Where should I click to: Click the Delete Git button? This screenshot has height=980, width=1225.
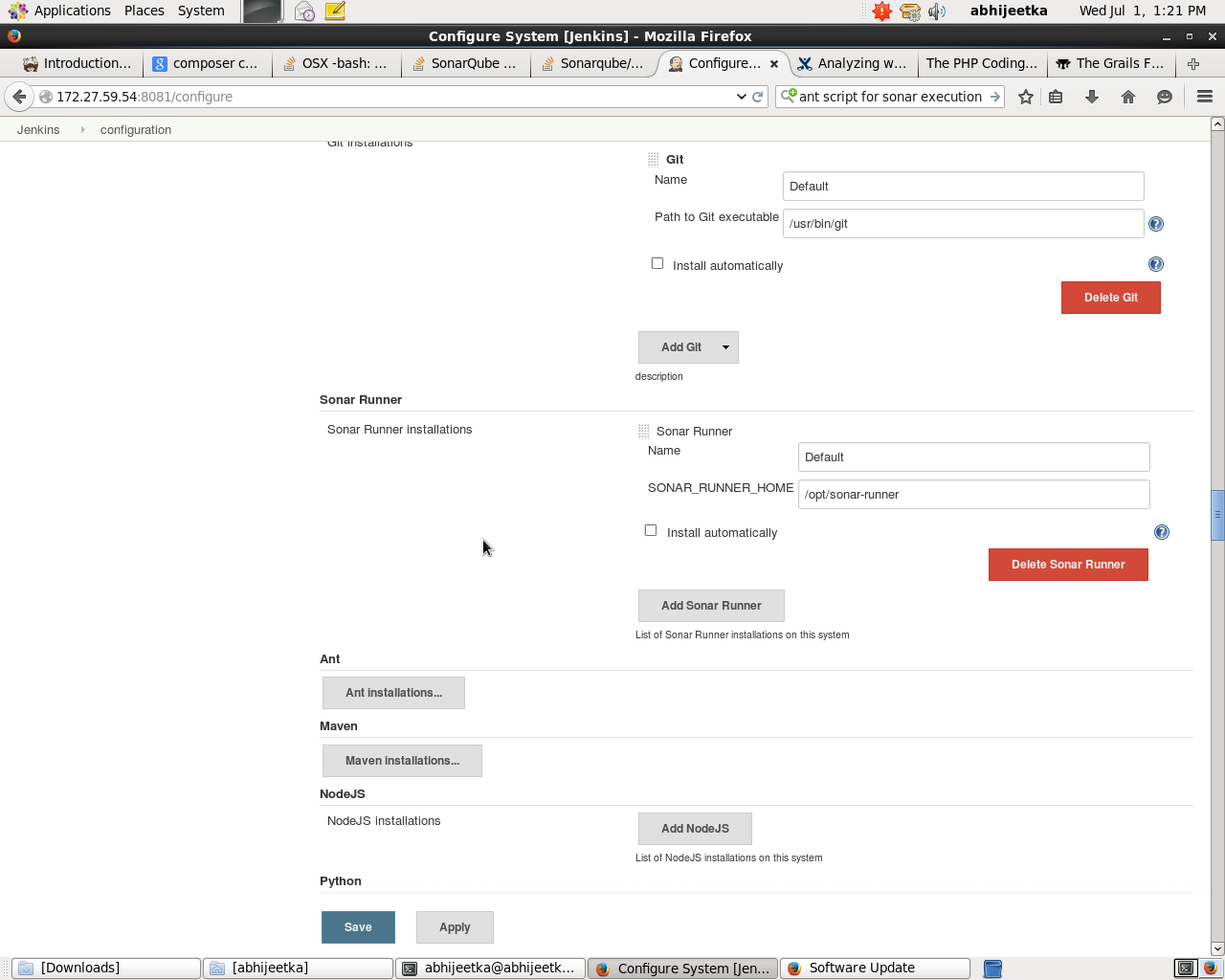1111,298
